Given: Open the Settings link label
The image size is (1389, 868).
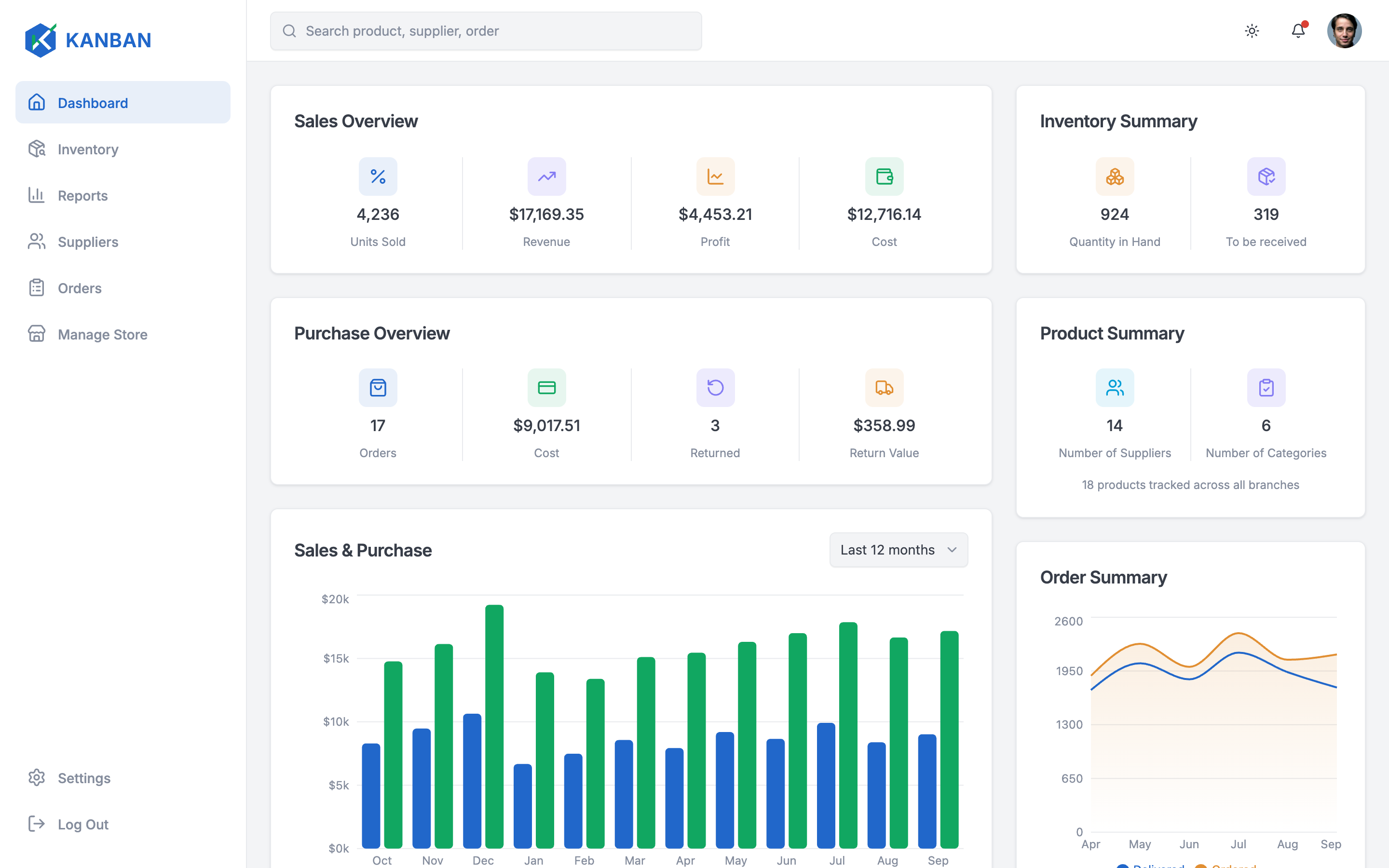Looking at the screenshot, I should click(84, 778).
